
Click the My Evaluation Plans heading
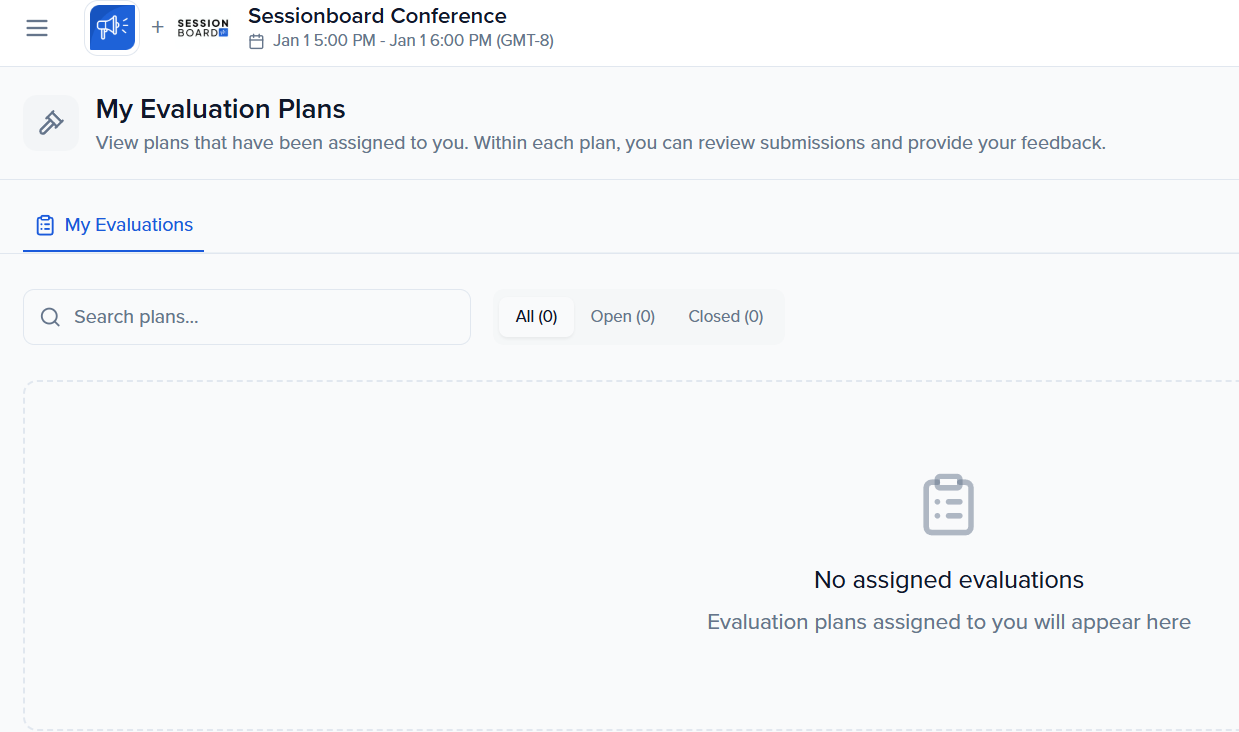pyautogui.click(x=220, y=109)
